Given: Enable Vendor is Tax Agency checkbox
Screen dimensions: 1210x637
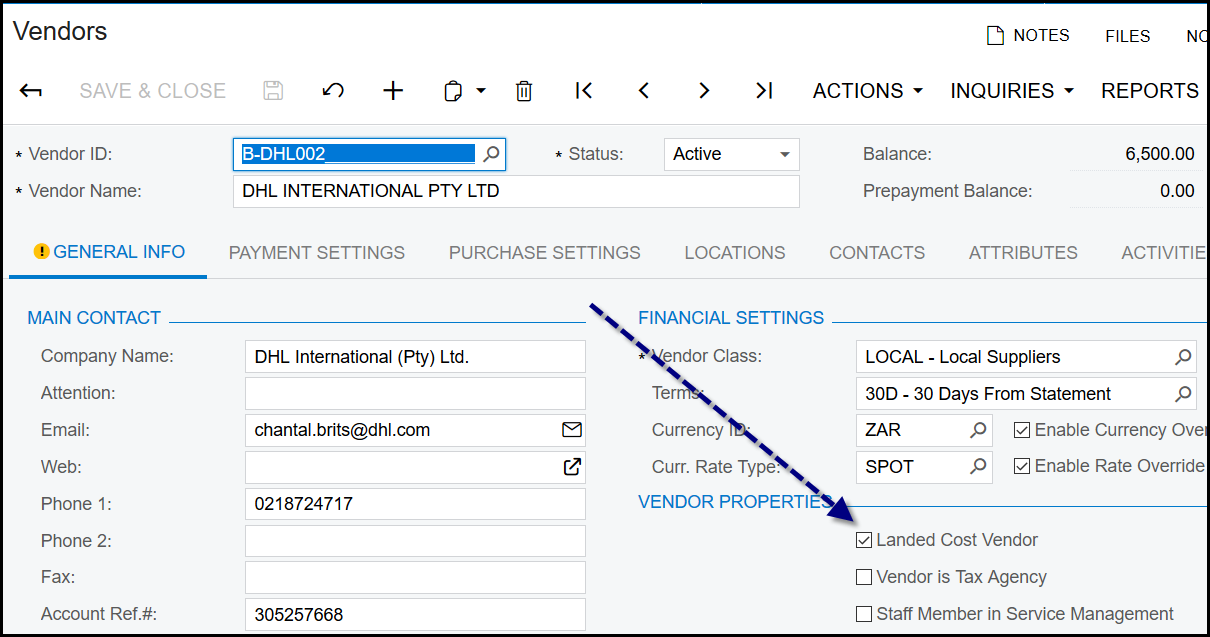Looking at the screenshot, I should [864, 578].
